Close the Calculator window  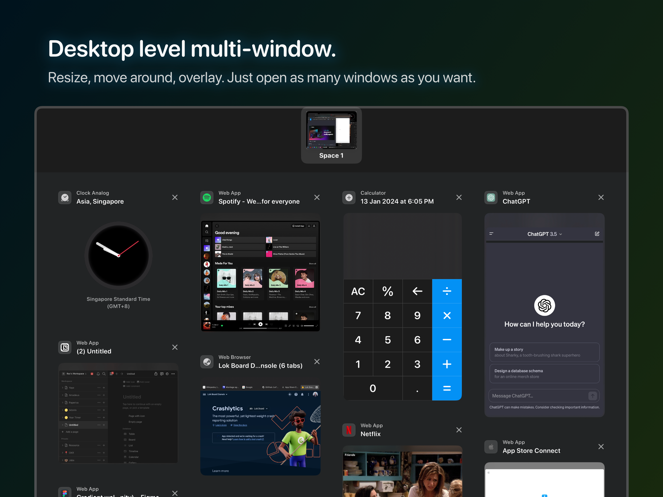tap(459, 198)
